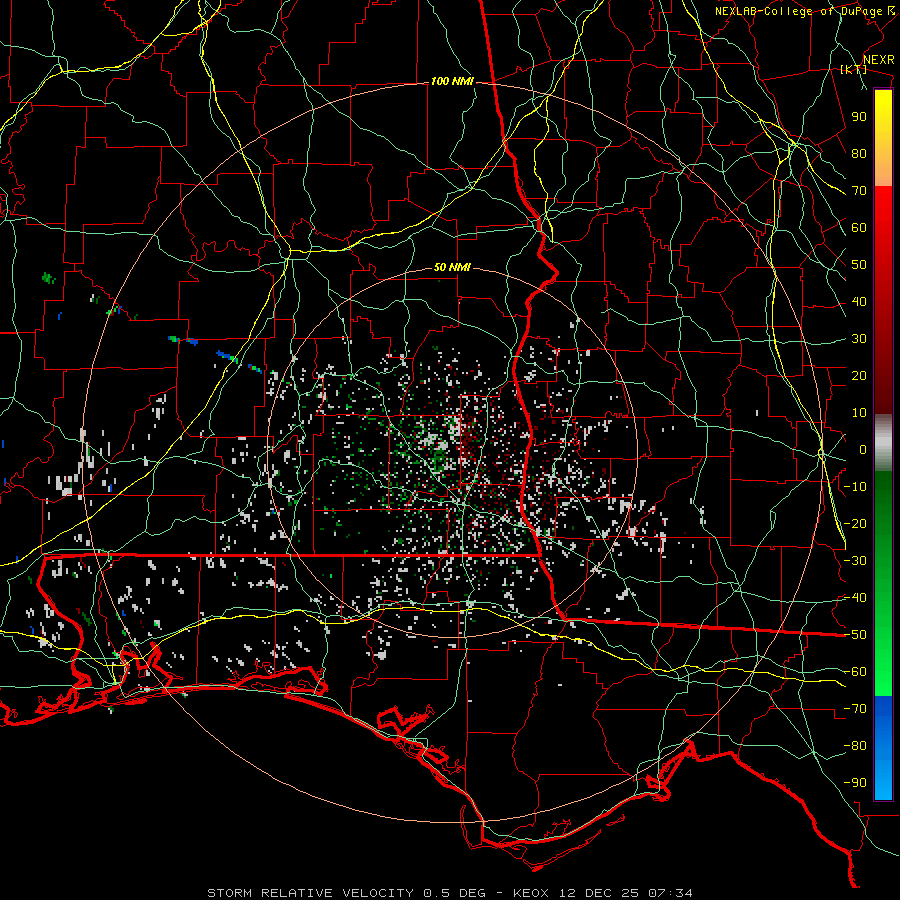Screen dimensions: 900x900
Task: Click the 40 value on velocity scale
Action: (859, 302)
